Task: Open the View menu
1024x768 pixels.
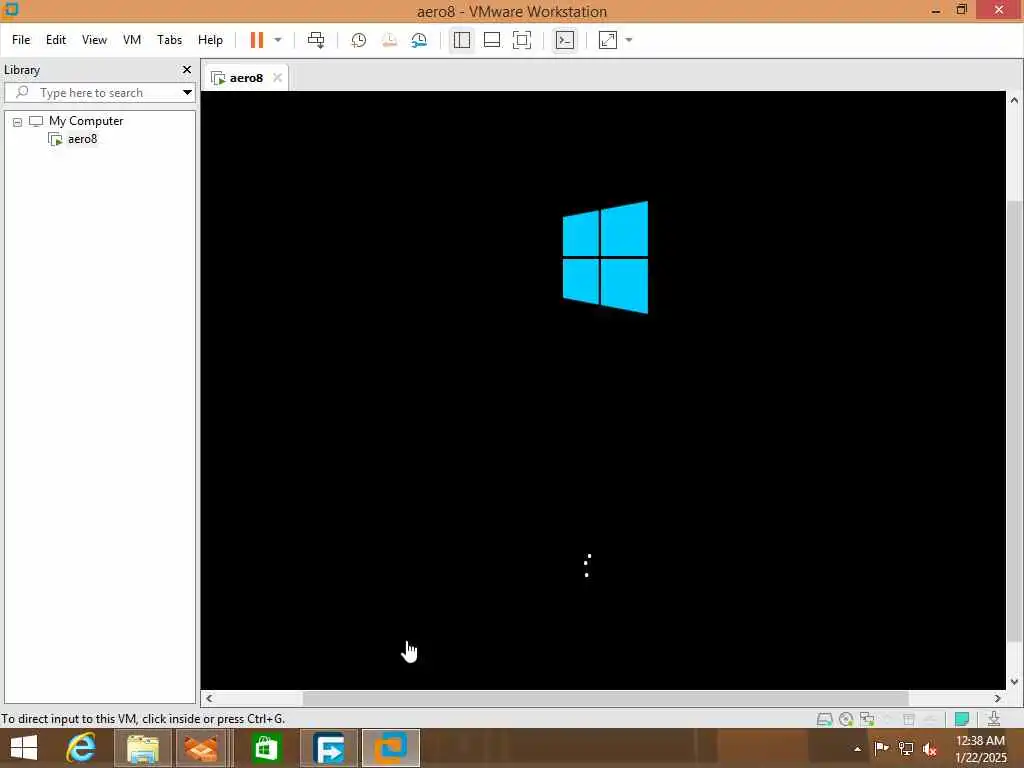Action: click(x=94, y=40)
